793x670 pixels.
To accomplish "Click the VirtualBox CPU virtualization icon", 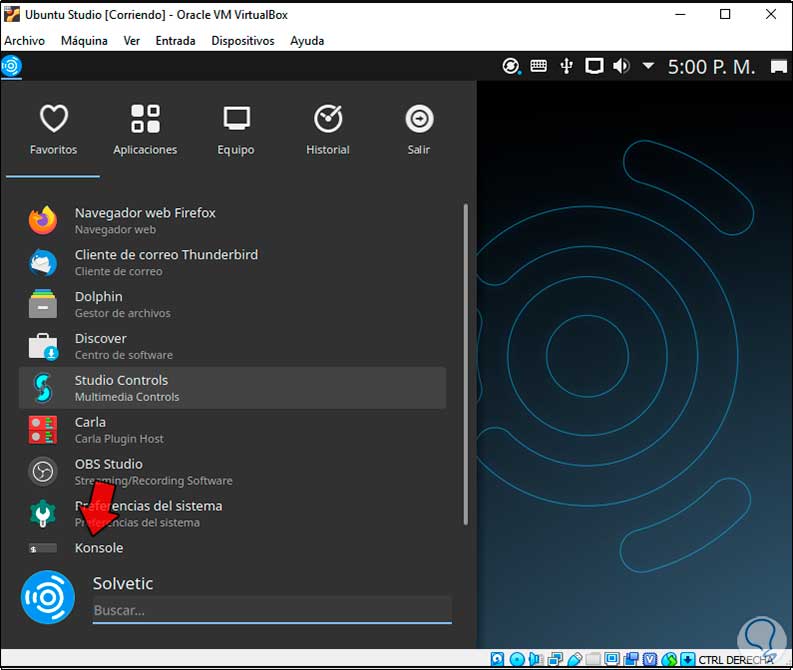I will pyautogui.click(x=650, y=659).
